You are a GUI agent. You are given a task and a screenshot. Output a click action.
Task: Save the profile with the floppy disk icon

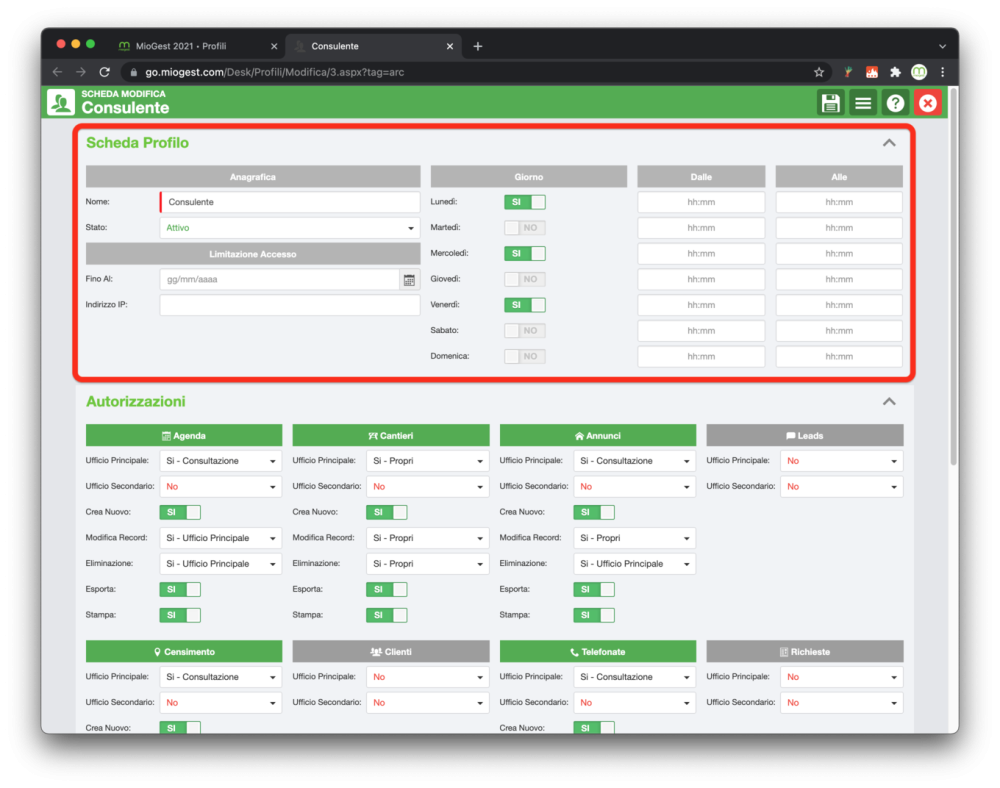click(830, 103)
